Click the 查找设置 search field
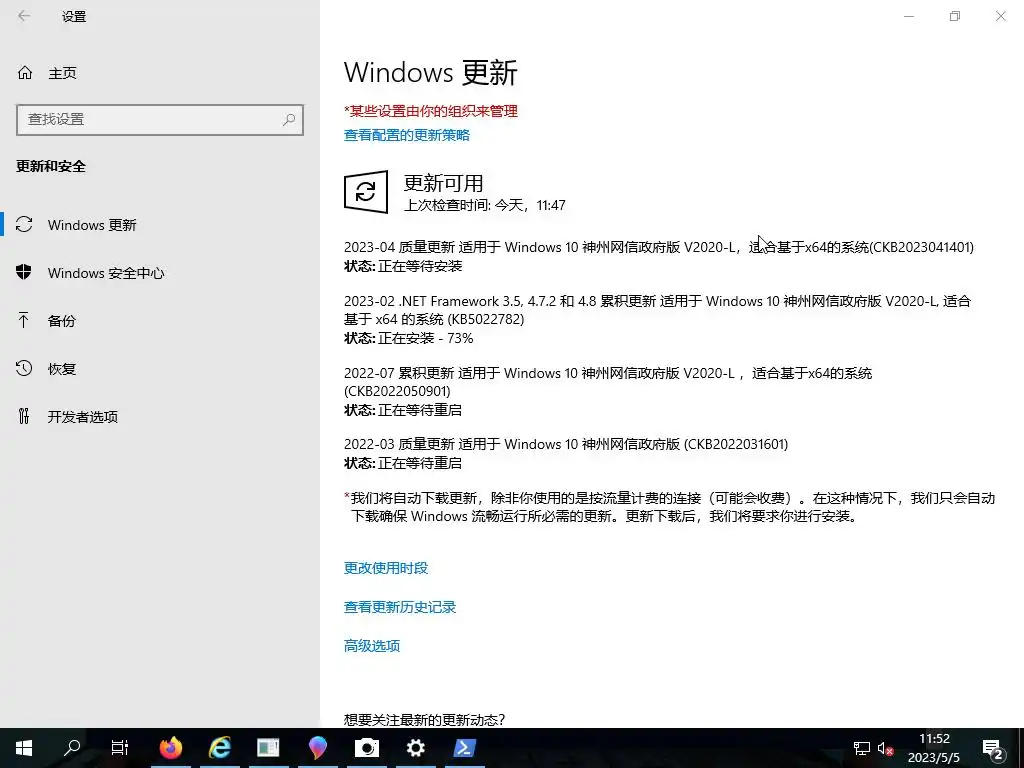The width and height of the screenshot is (1024, 768). pos(160,120)
